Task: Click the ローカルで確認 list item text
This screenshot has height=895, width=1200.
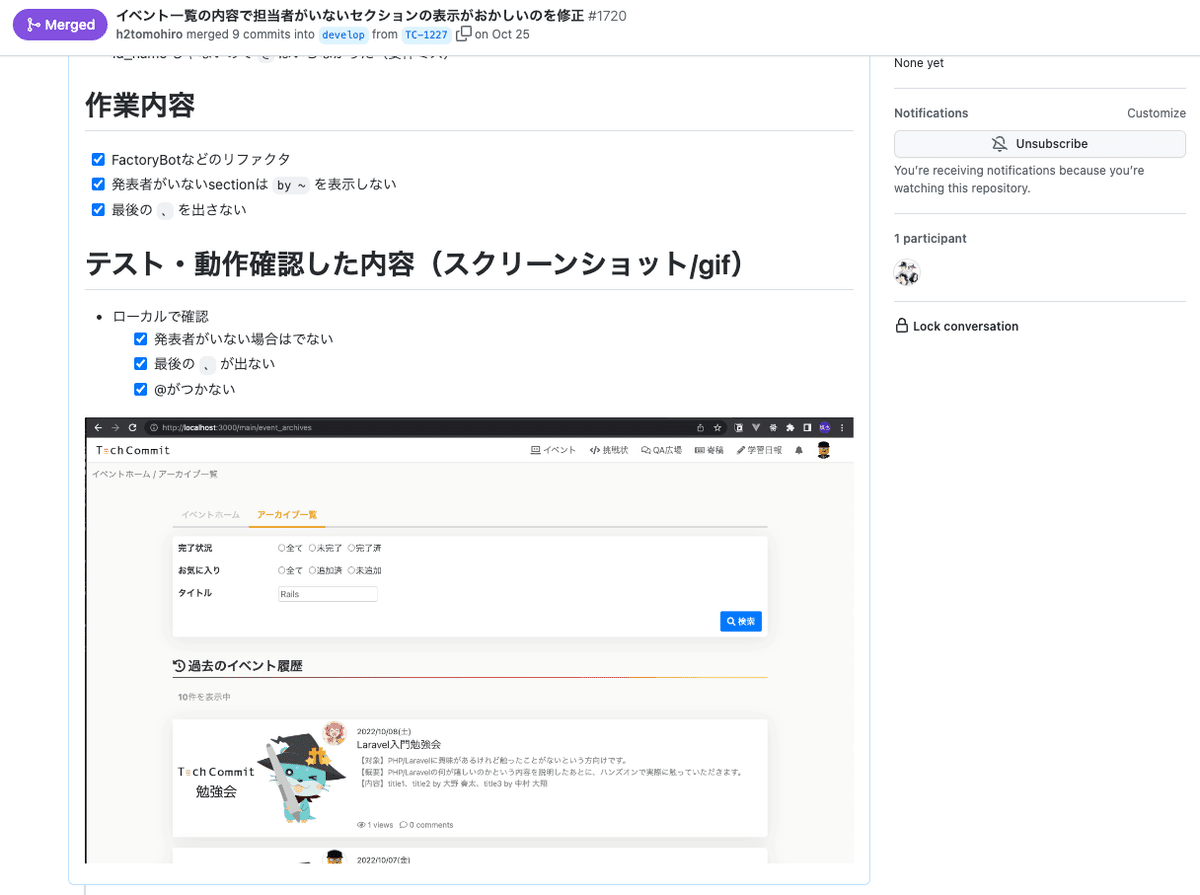Action: pos(161,315)
